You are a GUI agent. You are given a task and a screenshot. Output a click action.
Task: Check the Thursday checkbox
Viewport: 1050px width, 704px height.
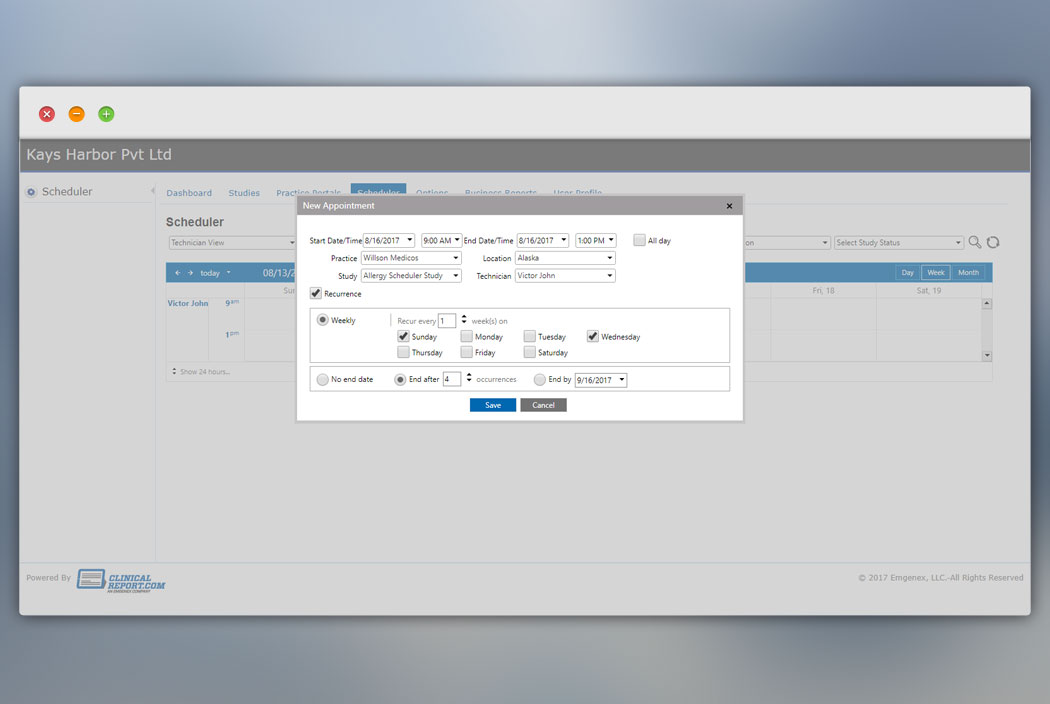403,352
